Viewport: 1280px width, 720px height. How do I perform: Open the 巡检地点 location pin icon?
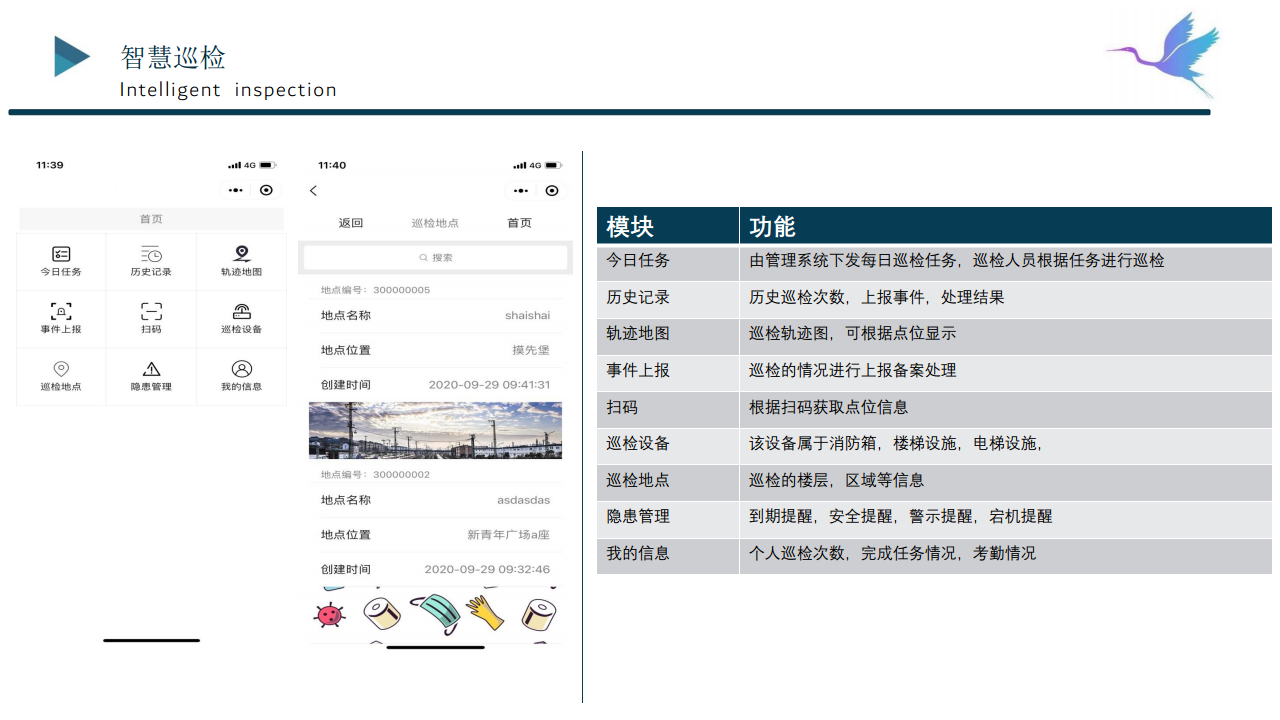tap(61, 369)
